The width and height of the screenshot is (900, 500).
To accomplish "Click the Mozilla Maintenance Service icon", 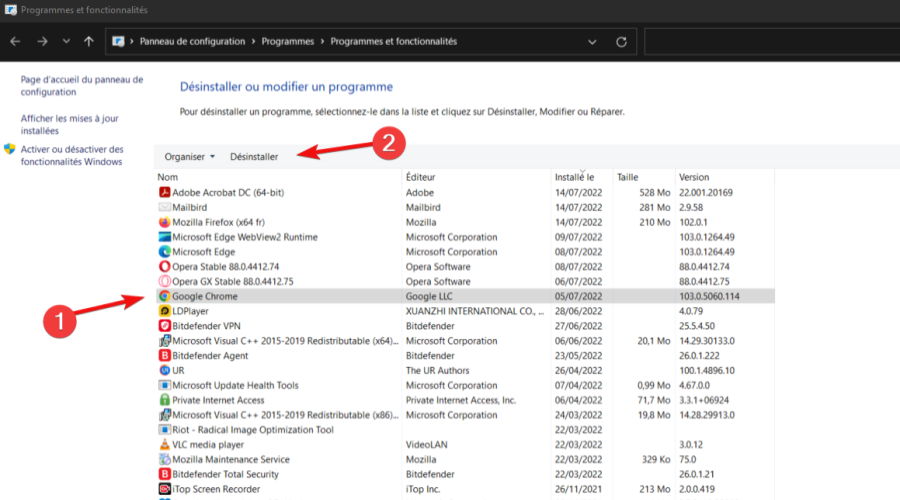I will [165, 459].
